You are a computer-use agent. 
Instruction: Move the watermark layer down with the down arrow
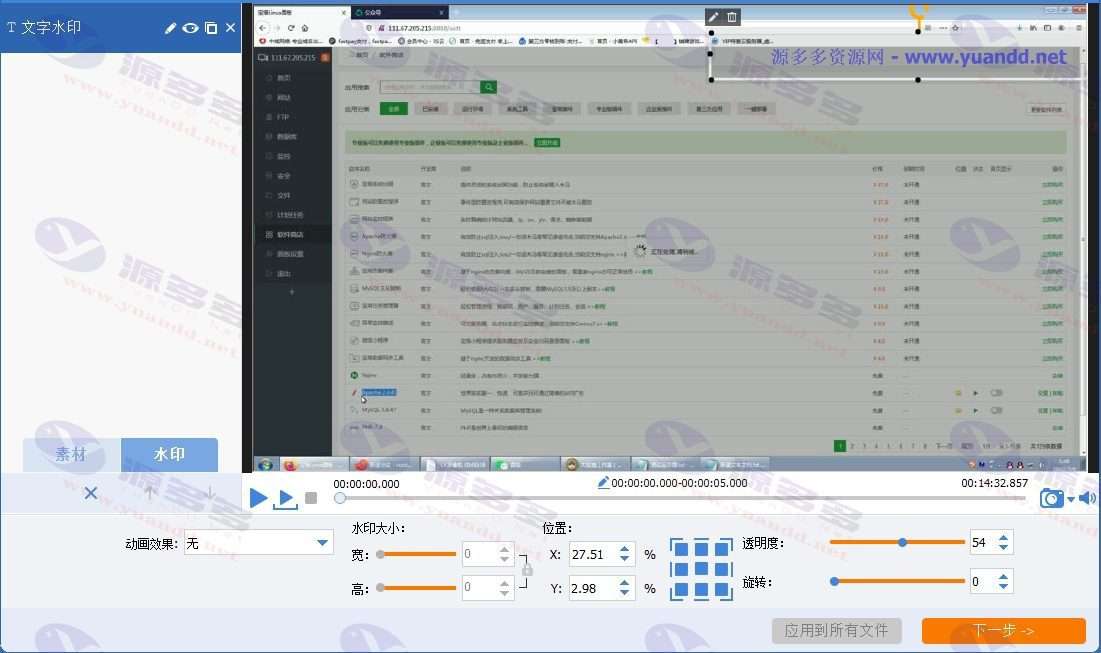[209, 493]
